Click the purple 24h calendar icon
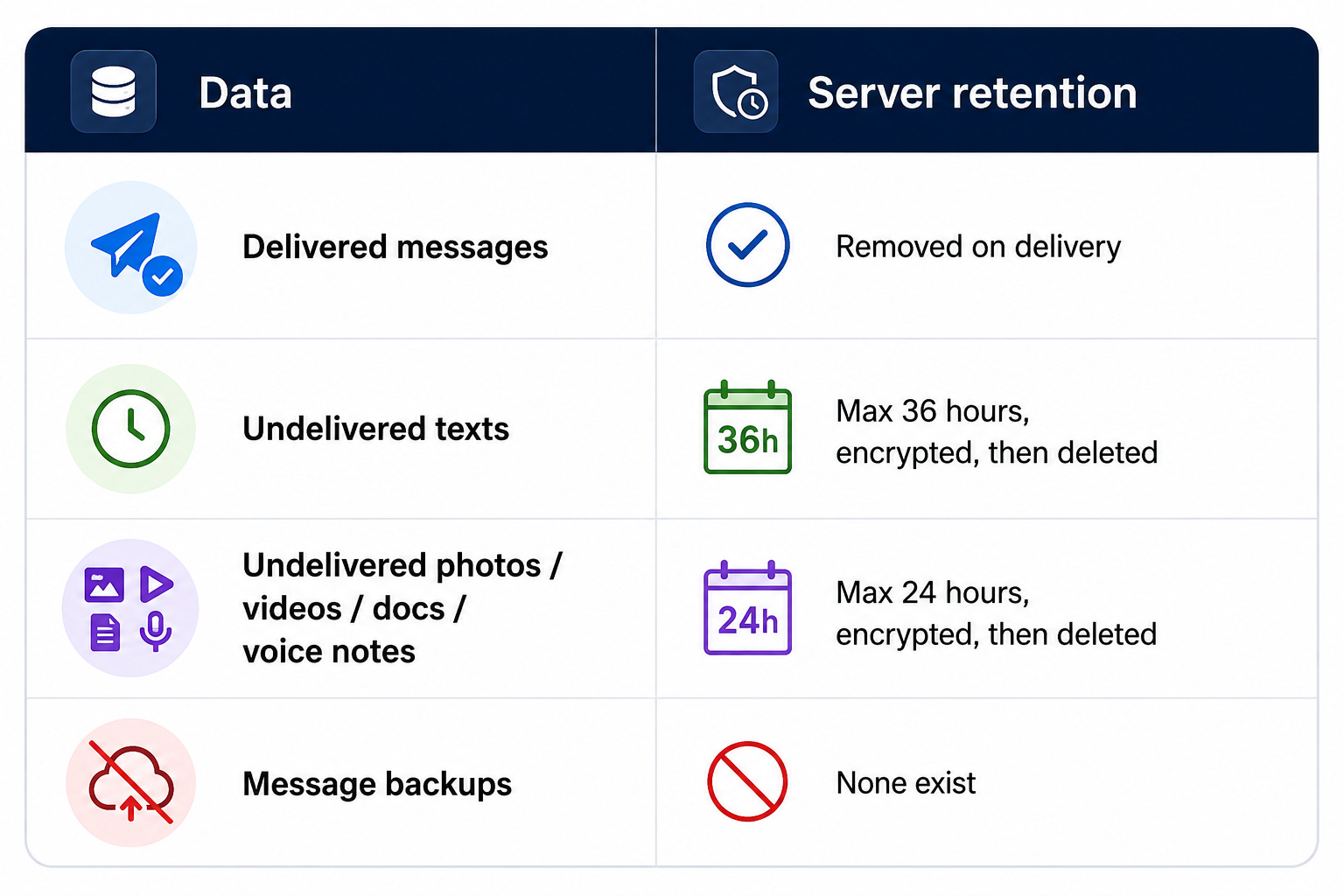 pos(748,608)
